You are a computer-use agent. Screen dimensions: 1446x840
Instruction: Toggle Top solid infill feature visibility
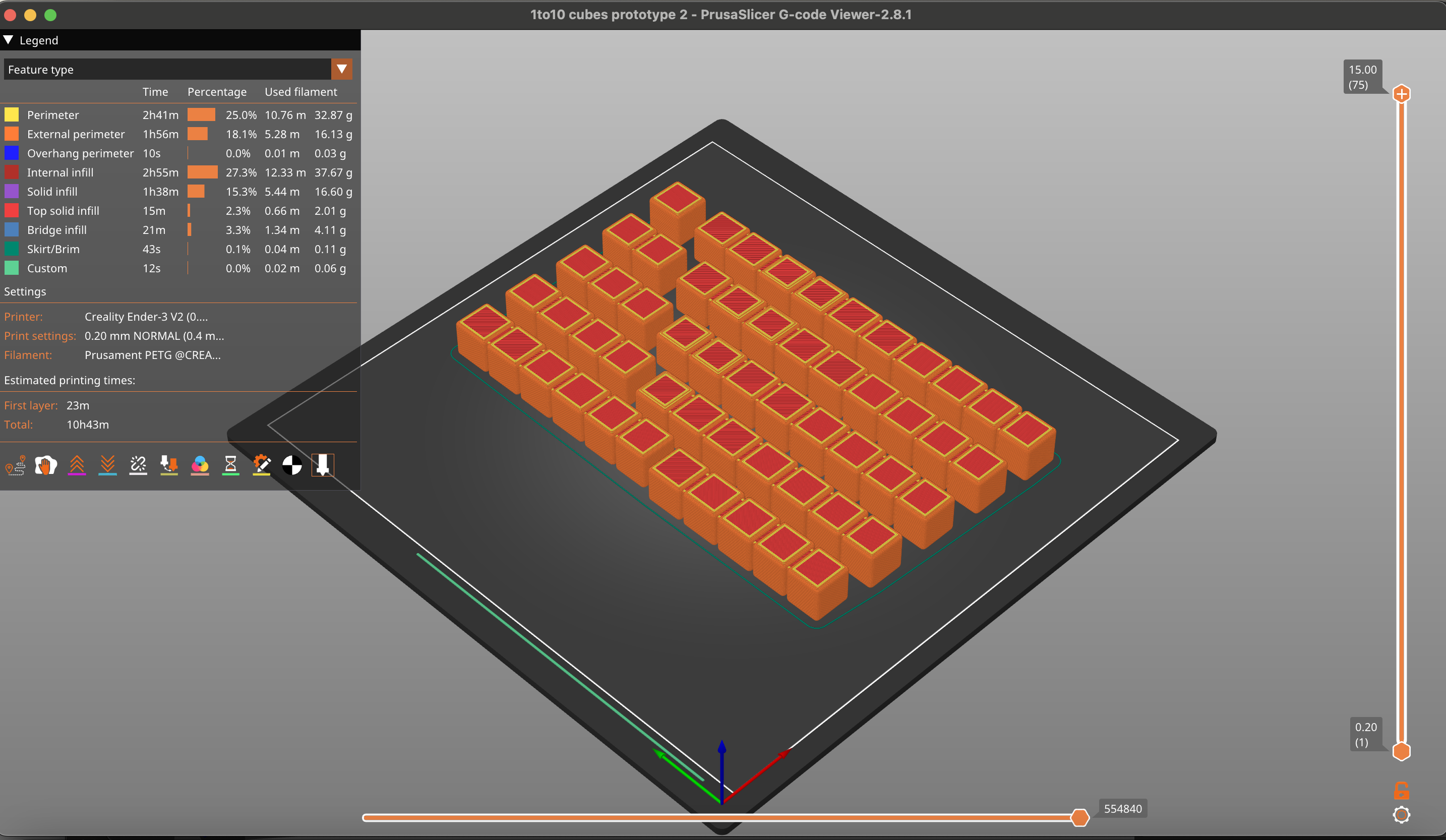[178, 211]
